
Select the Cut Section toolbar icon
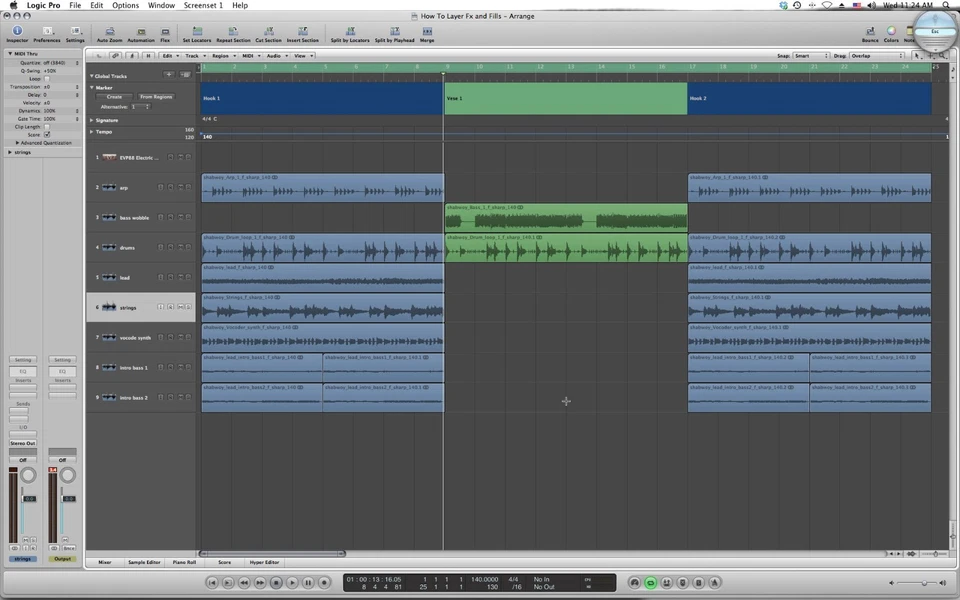[x=268, y=31]
